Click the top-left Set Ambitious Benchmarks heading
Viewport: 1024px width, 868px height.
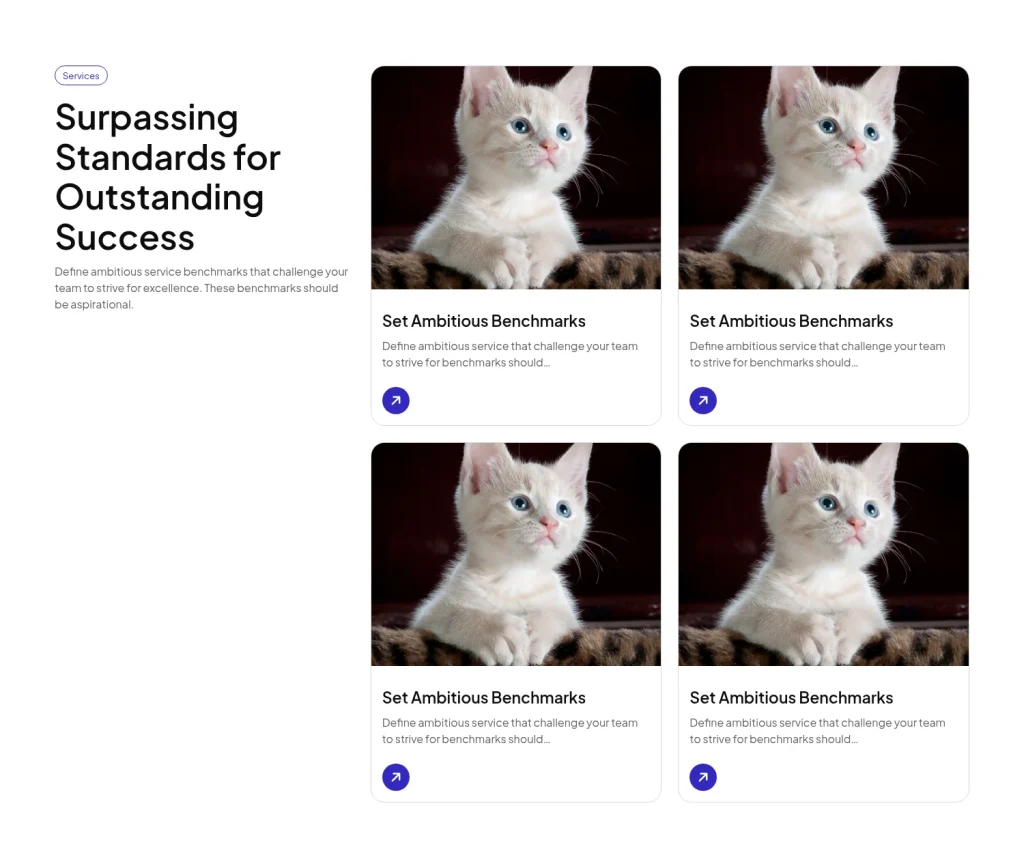483,321
